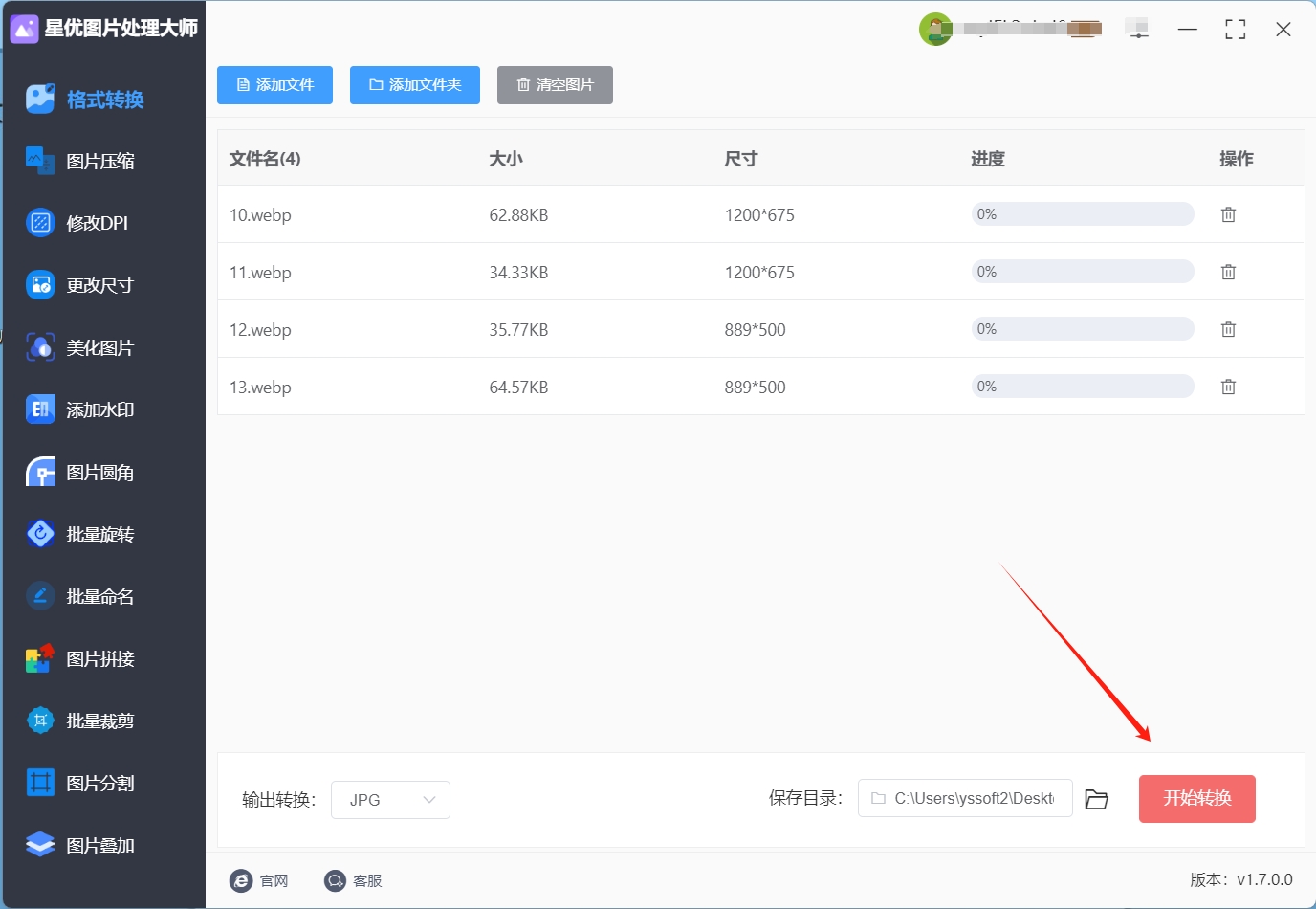Click the save directory path field
This screenshot has height=909, width=1316.
coord(965,798)
